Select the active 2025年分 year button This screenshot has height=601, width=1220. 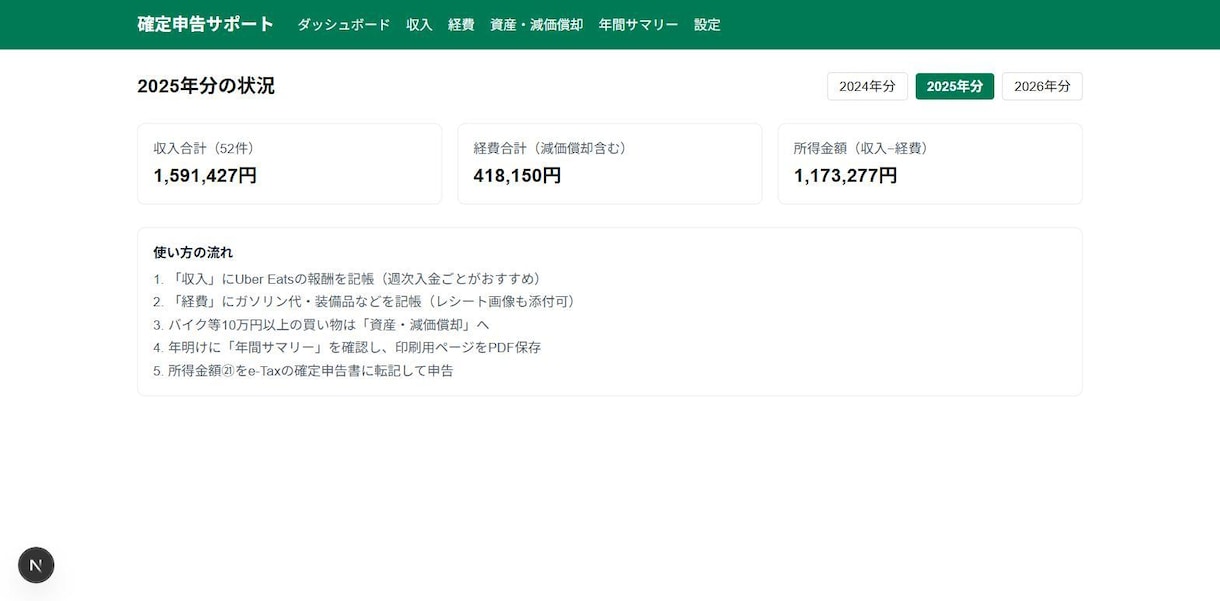tap(954, 86)
